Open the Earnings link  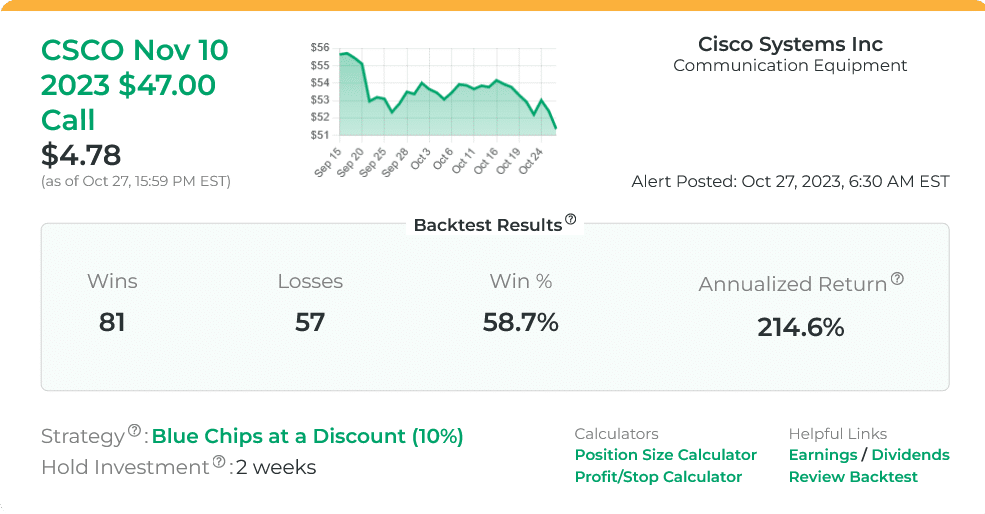click(823, 455)
